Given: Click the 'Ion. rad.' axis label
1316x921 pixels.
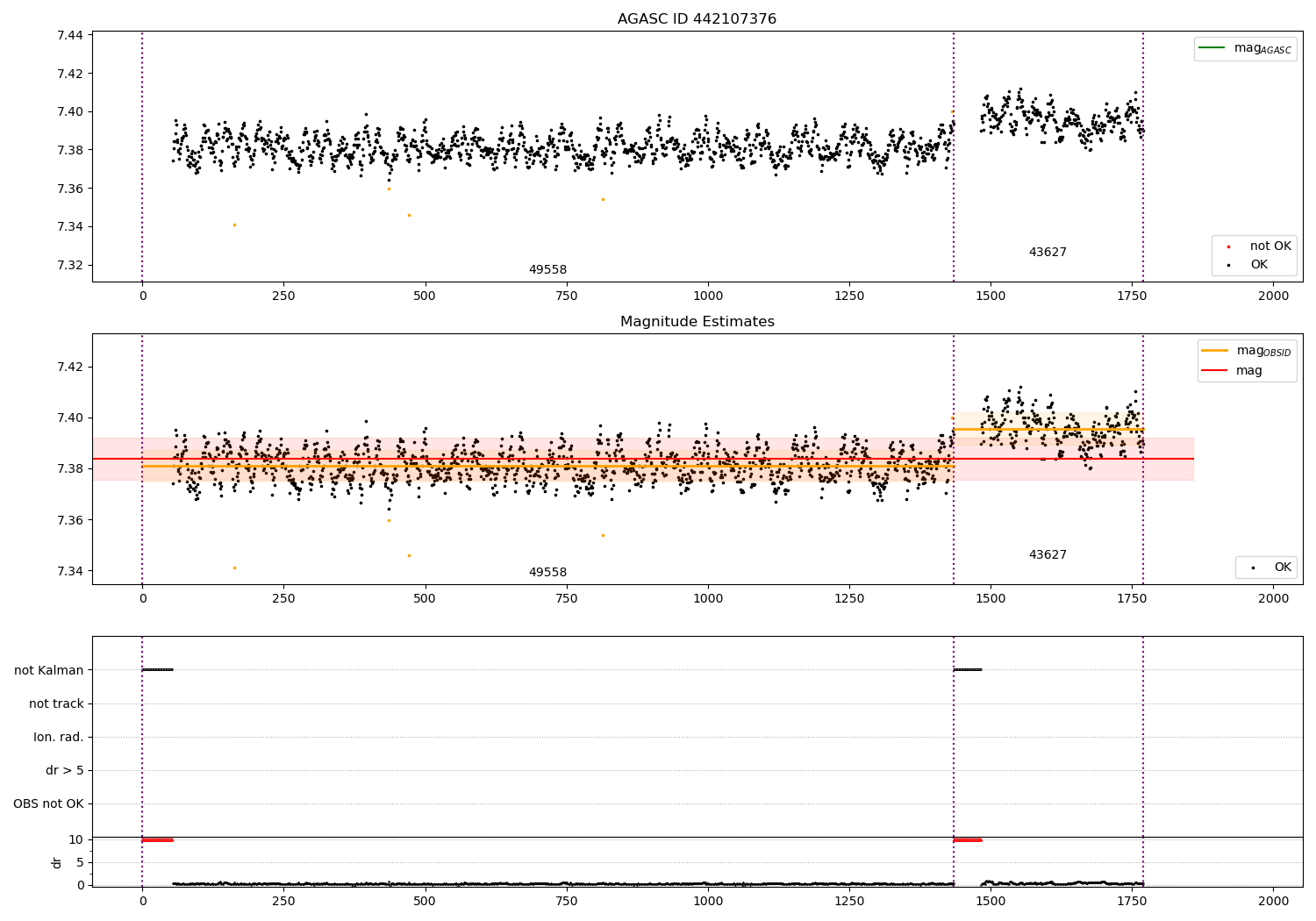Looking at the screenshot, I should point(59,737).
